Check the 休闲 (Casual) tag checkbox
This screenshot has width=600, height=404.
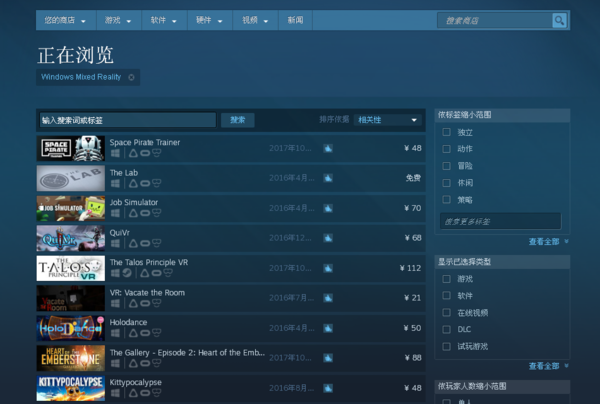(446, 182)
